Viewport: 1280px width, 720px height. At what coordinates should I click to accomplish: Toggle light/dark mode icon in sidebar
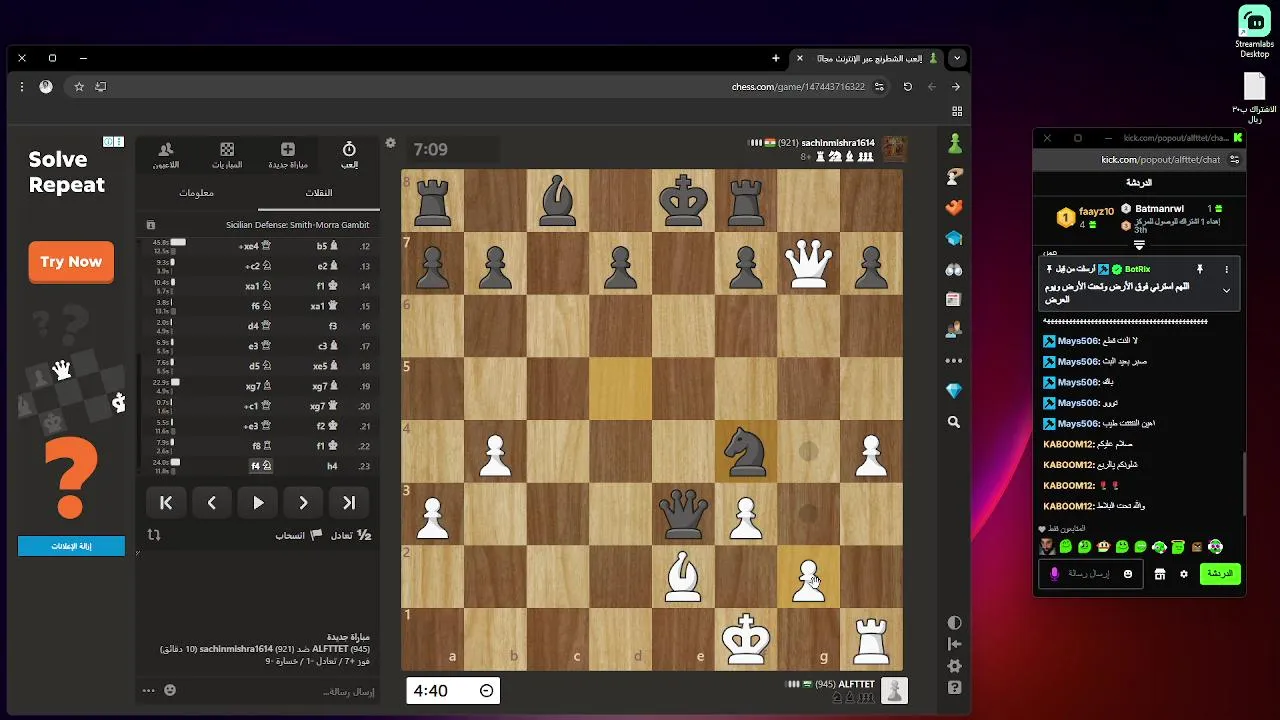(954, 622)
